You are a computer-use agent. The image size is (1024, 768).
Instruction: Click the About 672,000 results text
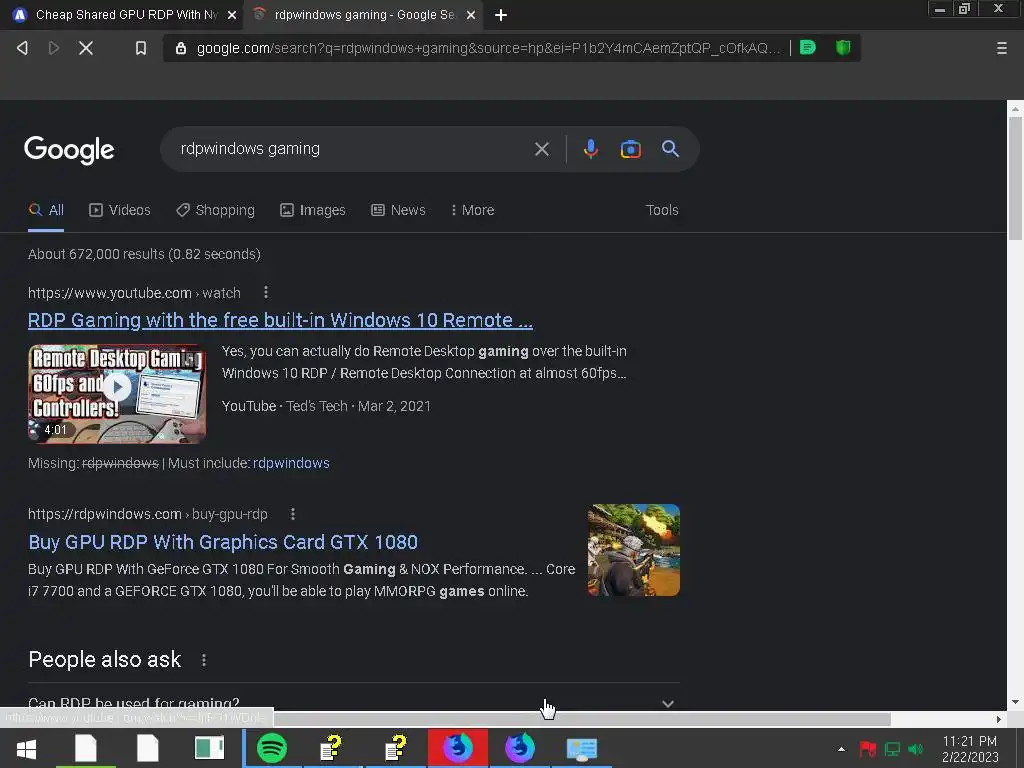coord(144,254)
